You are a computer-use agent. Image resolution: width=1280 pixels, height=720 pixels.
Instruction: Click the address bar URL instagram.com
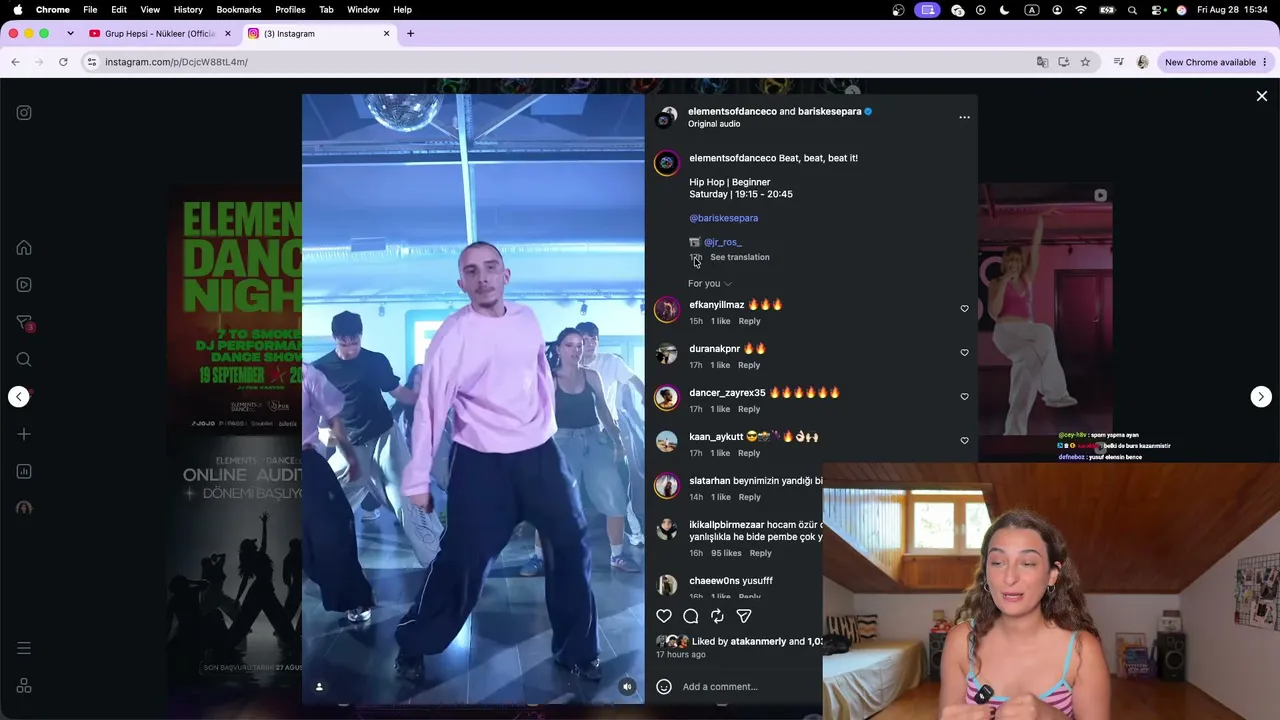pos(176,62)
